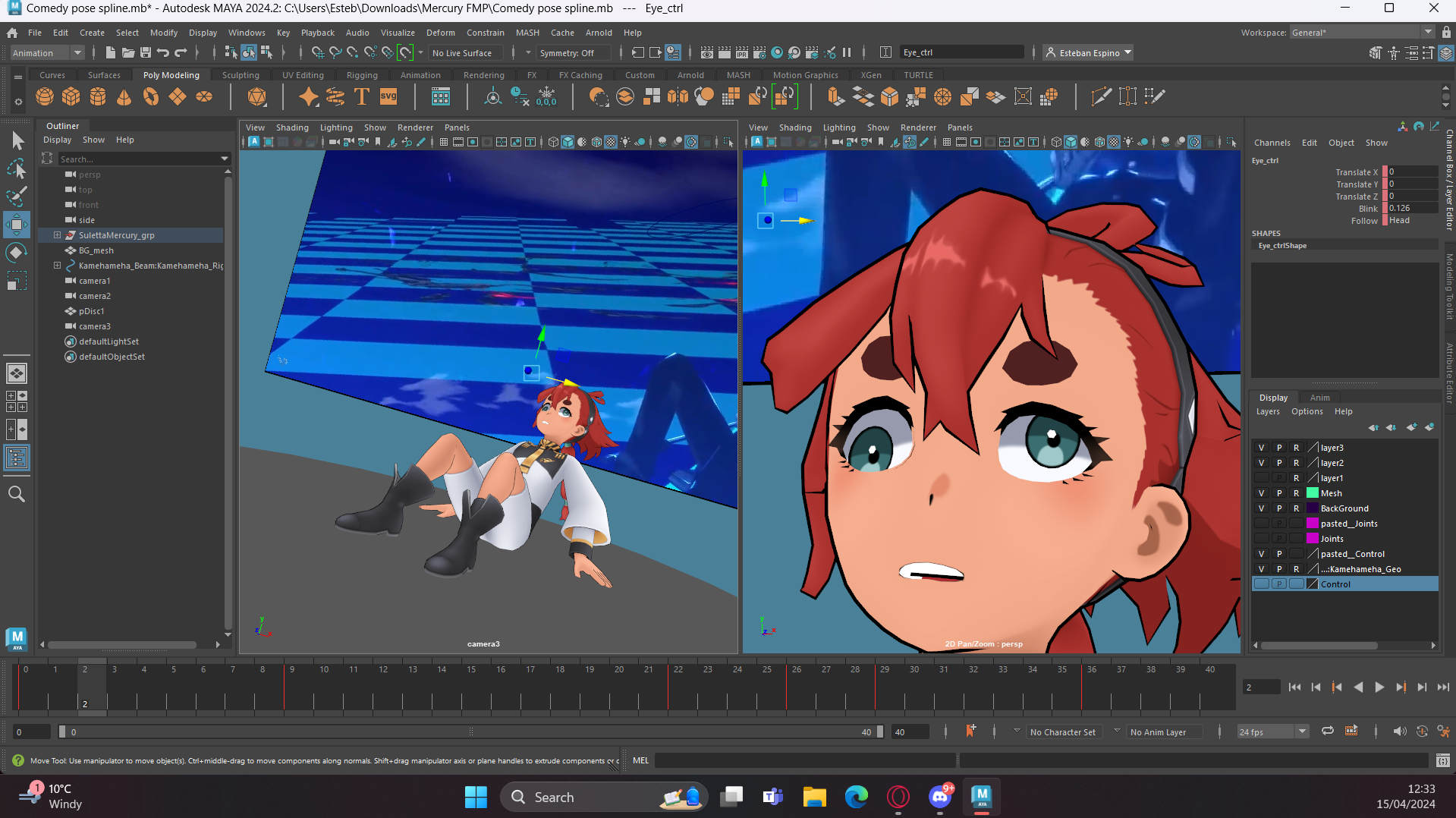The height and width of the screenshot is (818, 1456).
Task: Click the Undo arrow icon
Action: tap(163, 52)
